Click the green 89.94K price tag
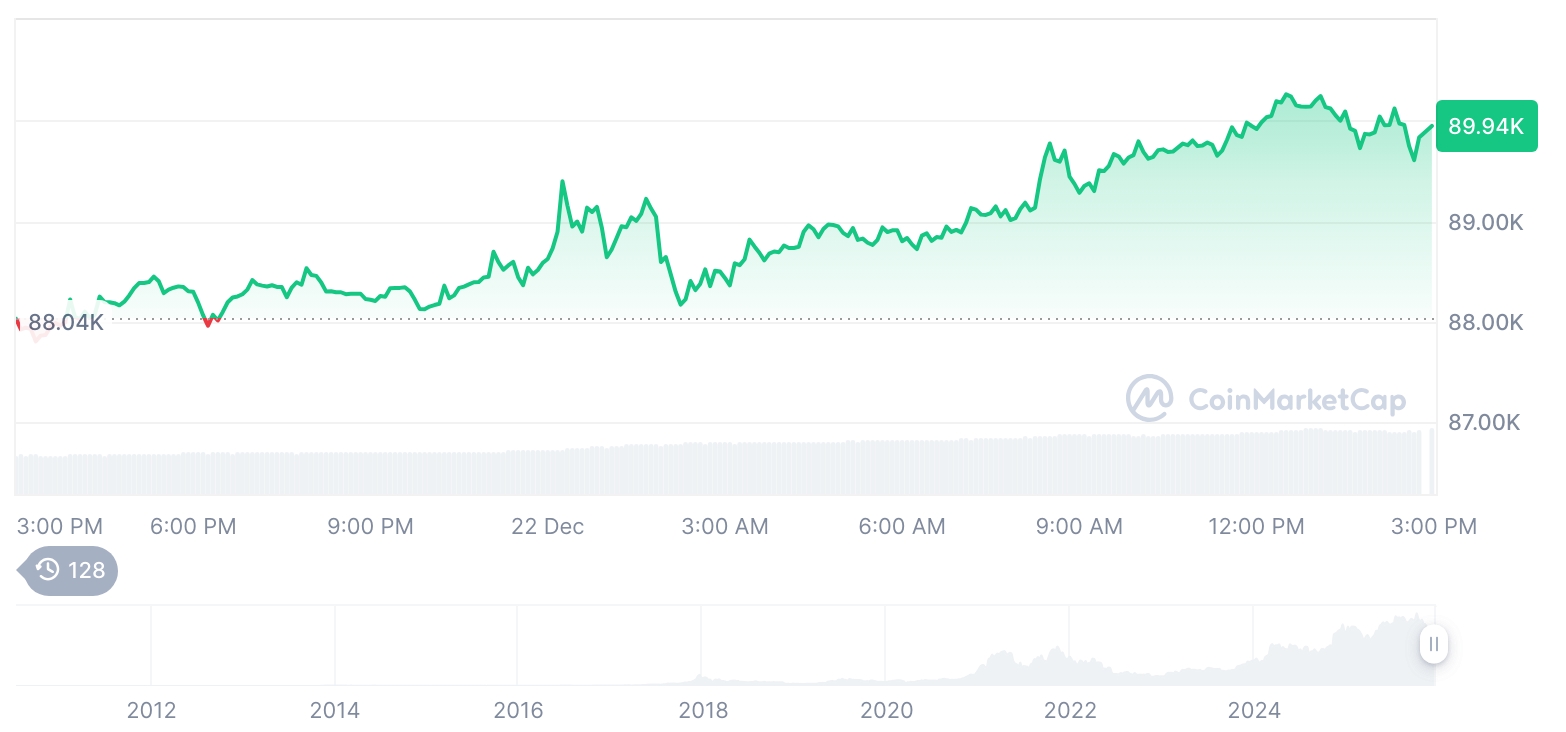The height and width of the screenshot is (732, 1566). click(1486, 126)
